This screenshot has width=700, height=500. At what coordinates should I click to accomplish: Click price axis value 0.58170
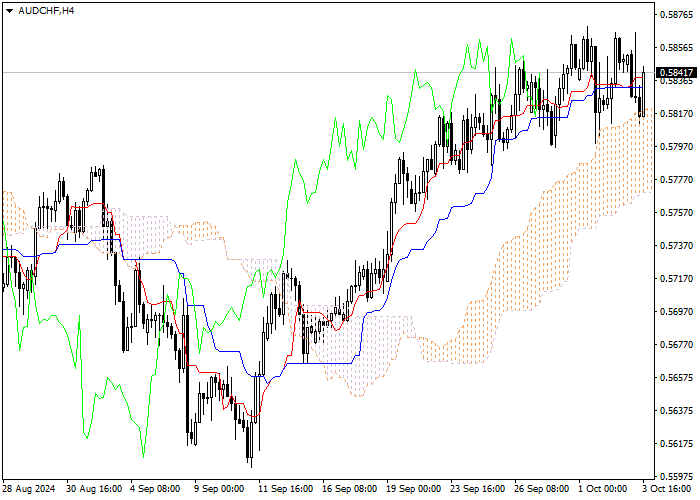point(677,114)
